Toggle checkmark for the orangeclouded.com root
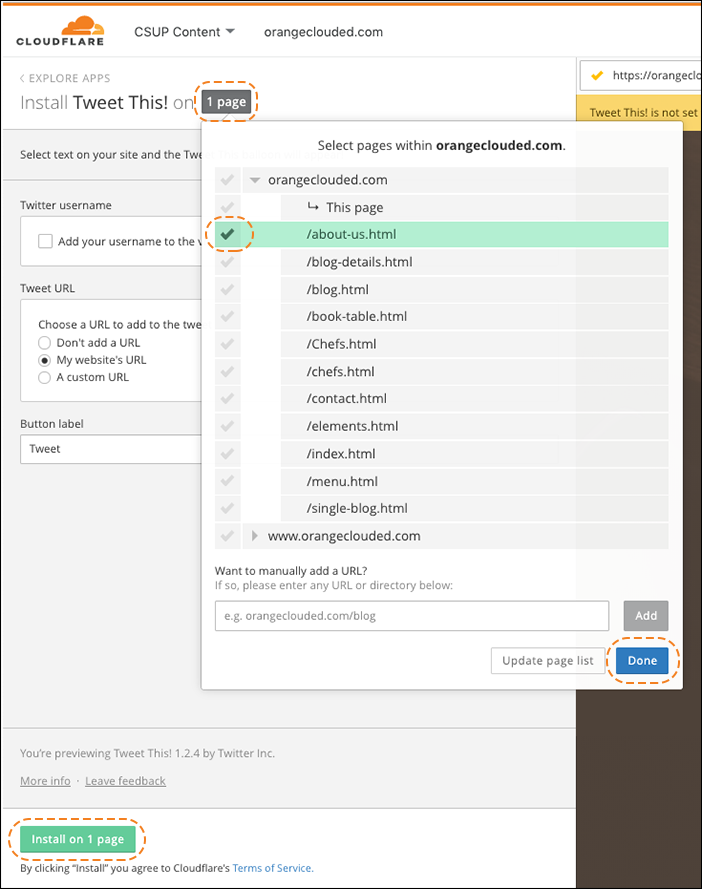The image size is (702, 889). click(228, 180)
